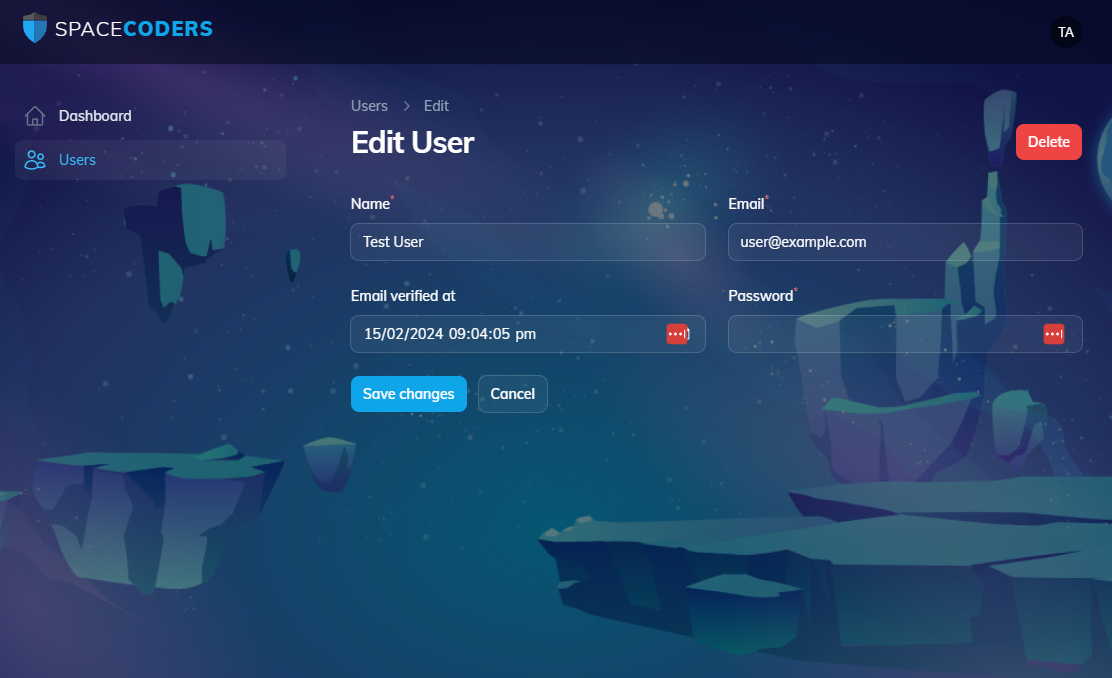Click the Edit User page heading
This screenshot has width=1112, height=678.
pos(413,143)
